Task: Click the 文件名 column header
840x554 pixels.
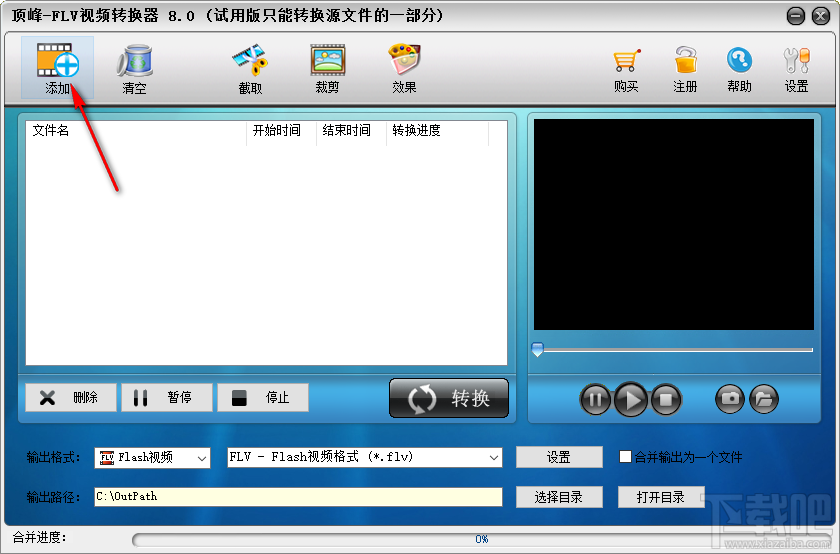Action: 136,131
